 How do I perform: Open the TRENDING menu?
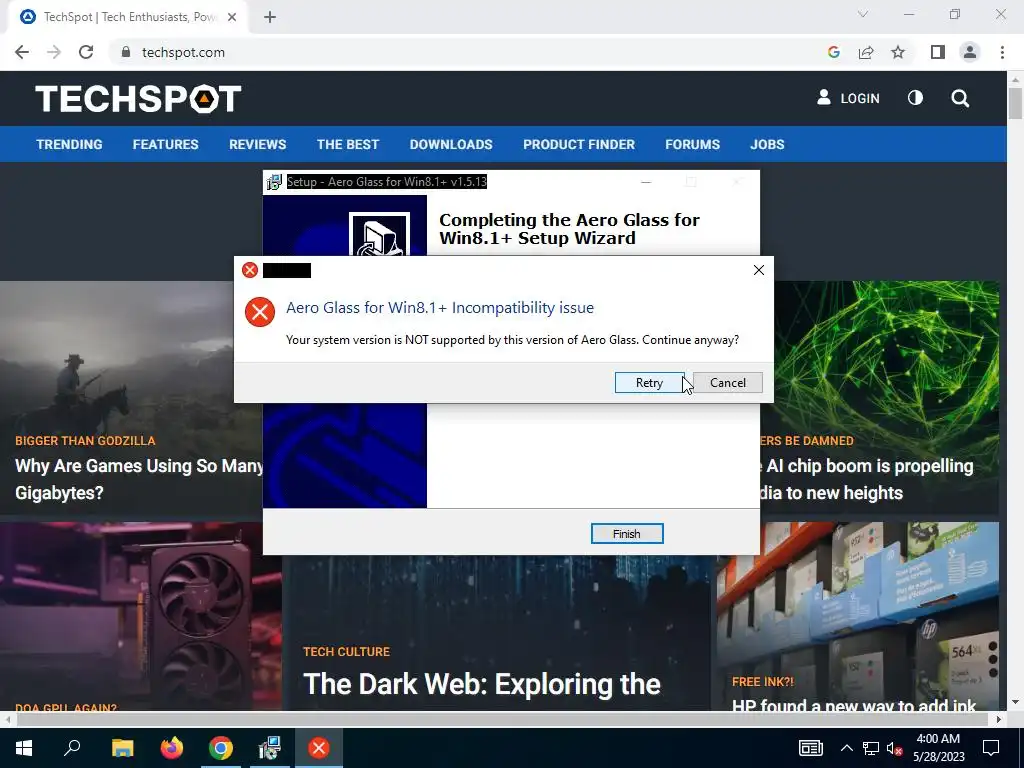69,144
